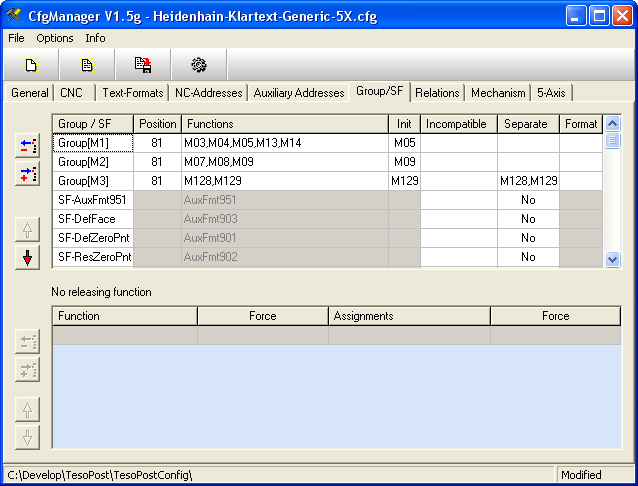Click the save configuration icon

143,65
